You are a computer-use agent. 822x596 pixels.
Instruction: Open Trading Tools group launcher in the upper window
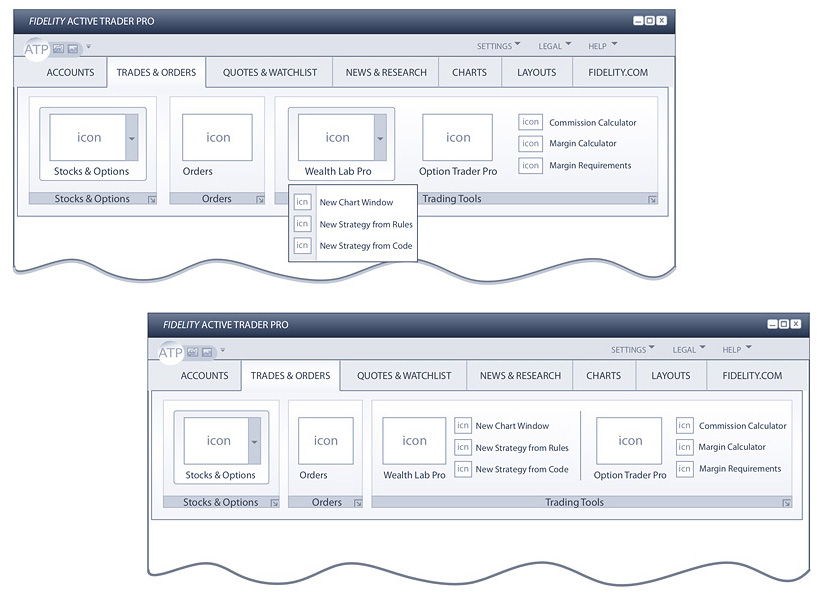click(x=652, y=199)
